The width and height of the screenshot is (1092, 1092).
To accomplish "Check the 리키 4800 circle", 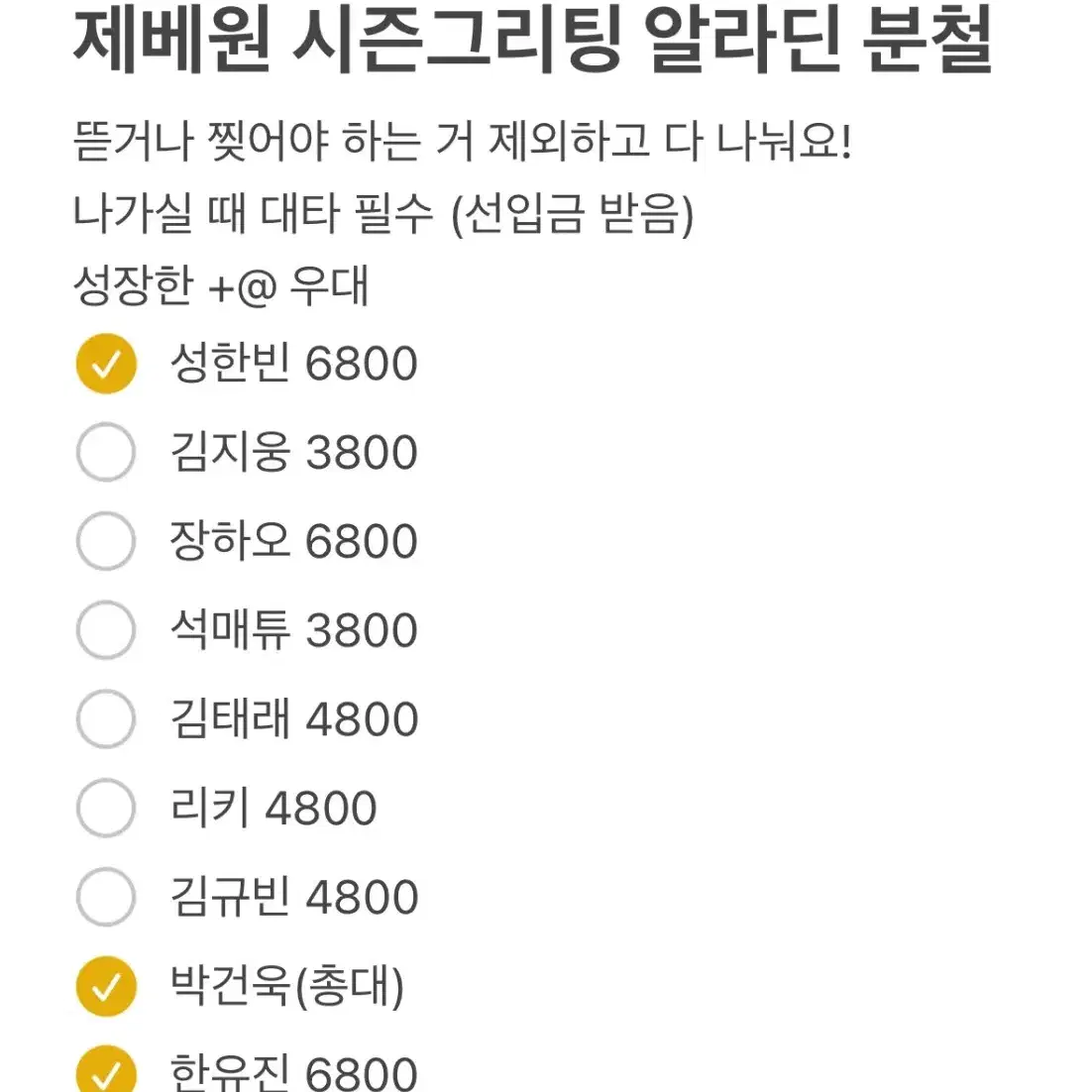I will coord(106,808).
